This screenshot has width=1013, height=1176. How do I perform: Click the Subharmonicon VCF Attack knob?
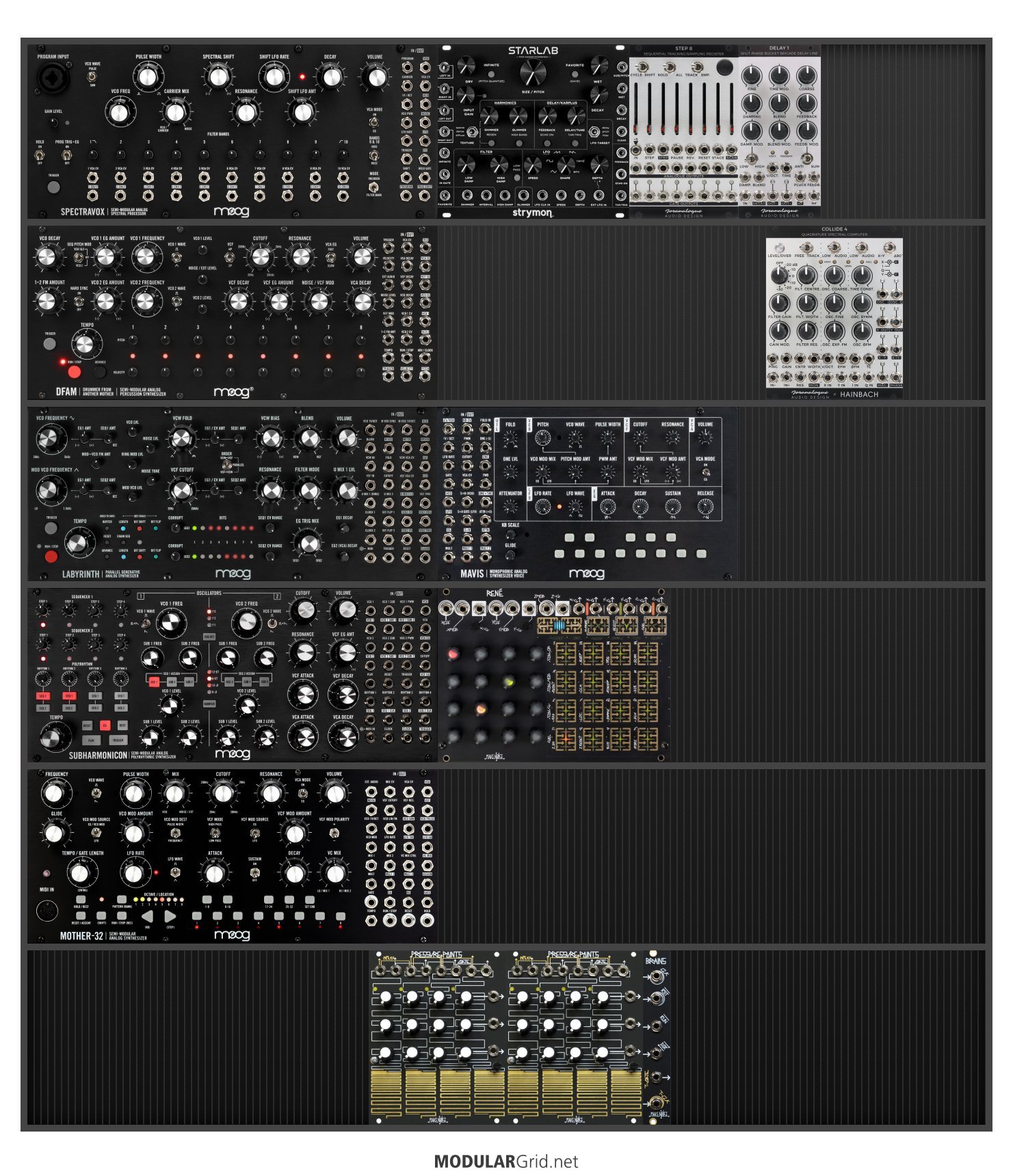(303, 695)
